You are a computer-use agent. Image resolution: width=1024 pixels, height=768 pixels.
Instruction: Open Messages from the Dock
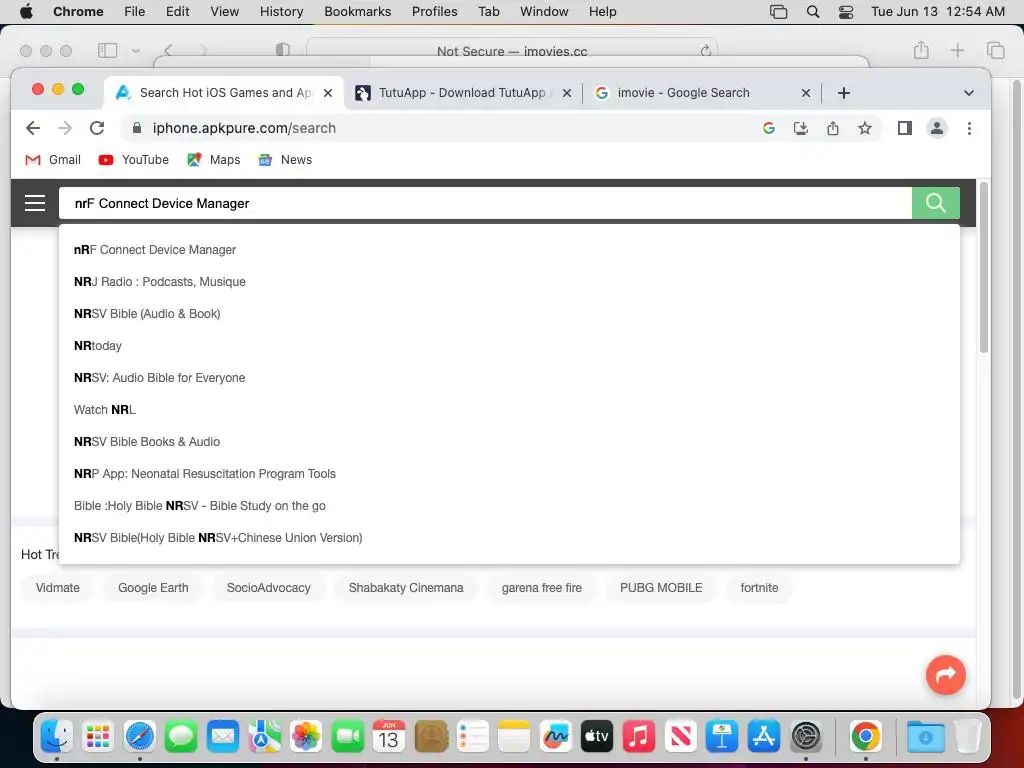tap(181, 737)
